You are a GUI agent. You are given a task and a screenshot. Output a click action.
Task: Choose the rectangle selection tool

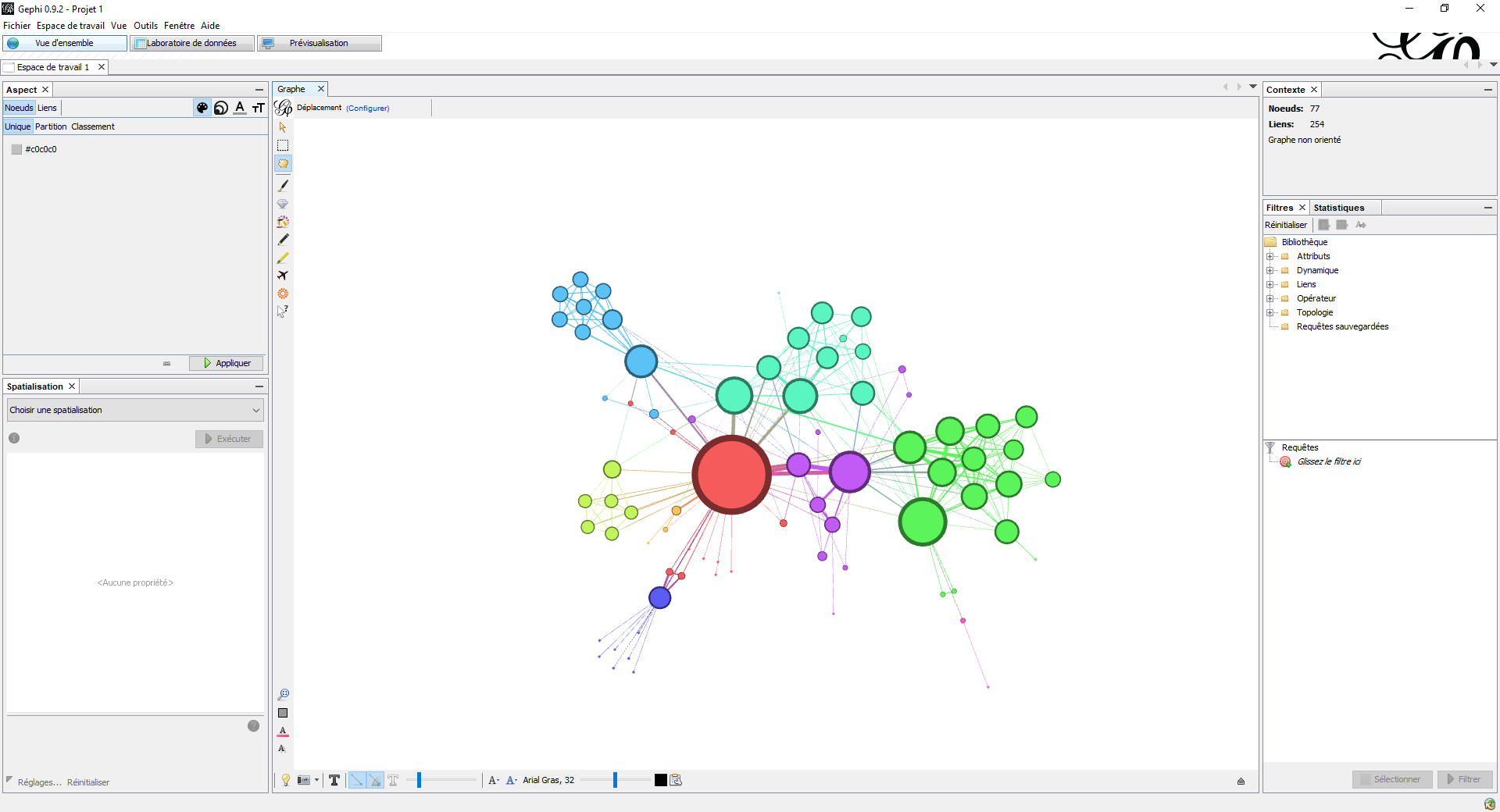tap(283, 145)
